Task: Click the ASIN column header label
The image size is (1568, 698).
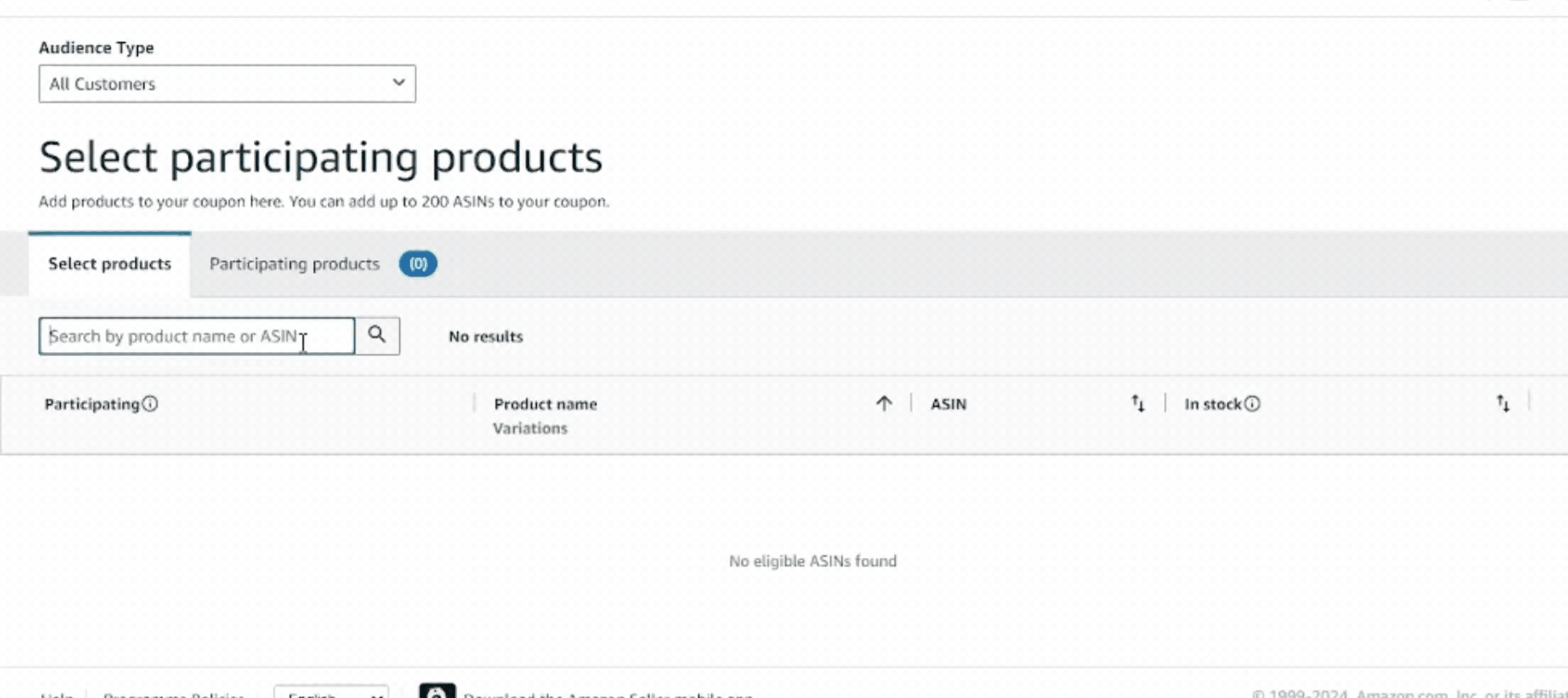Action: coord(948,404)
